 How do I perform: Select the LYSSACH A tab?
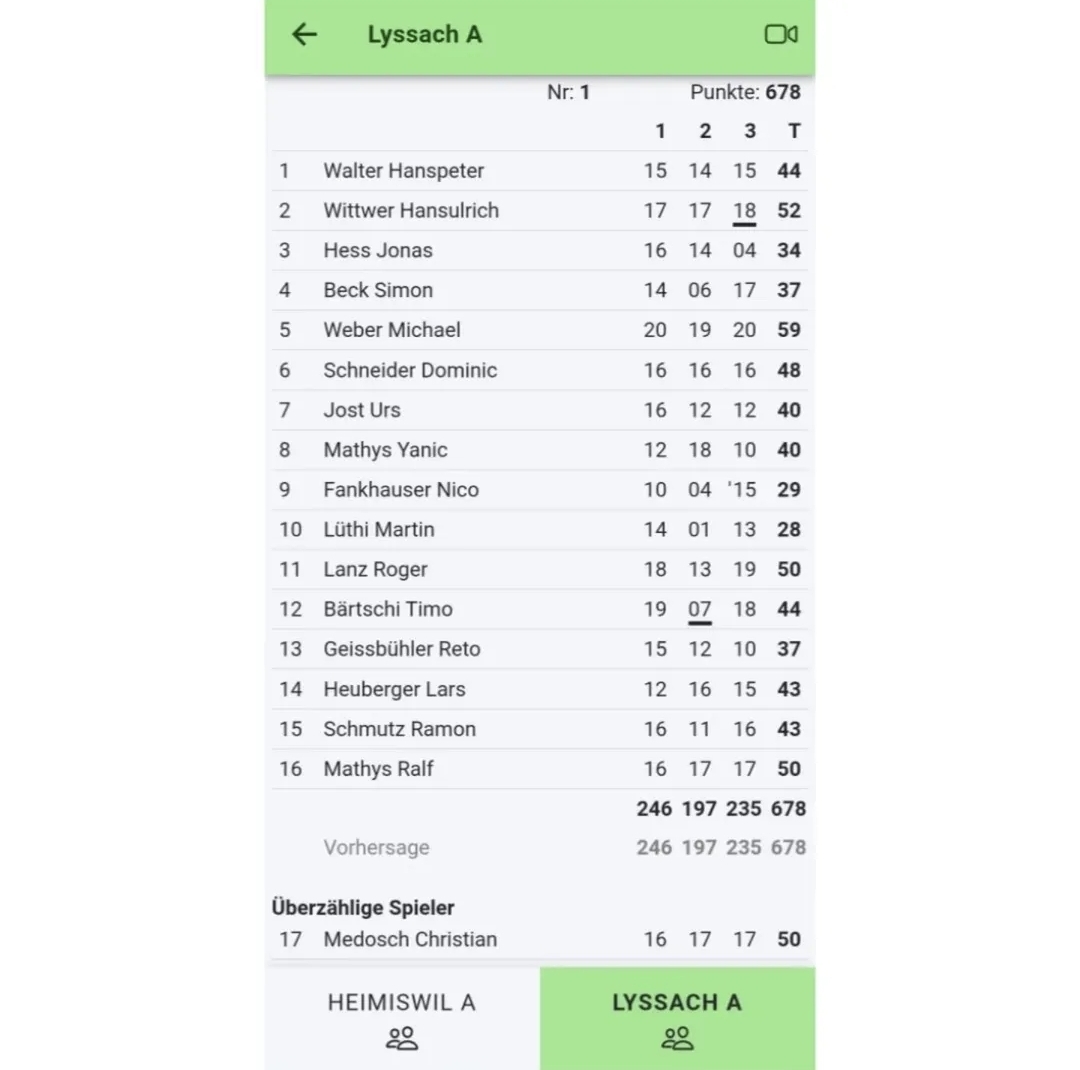pyautogui.click(x=677, y=1003)
